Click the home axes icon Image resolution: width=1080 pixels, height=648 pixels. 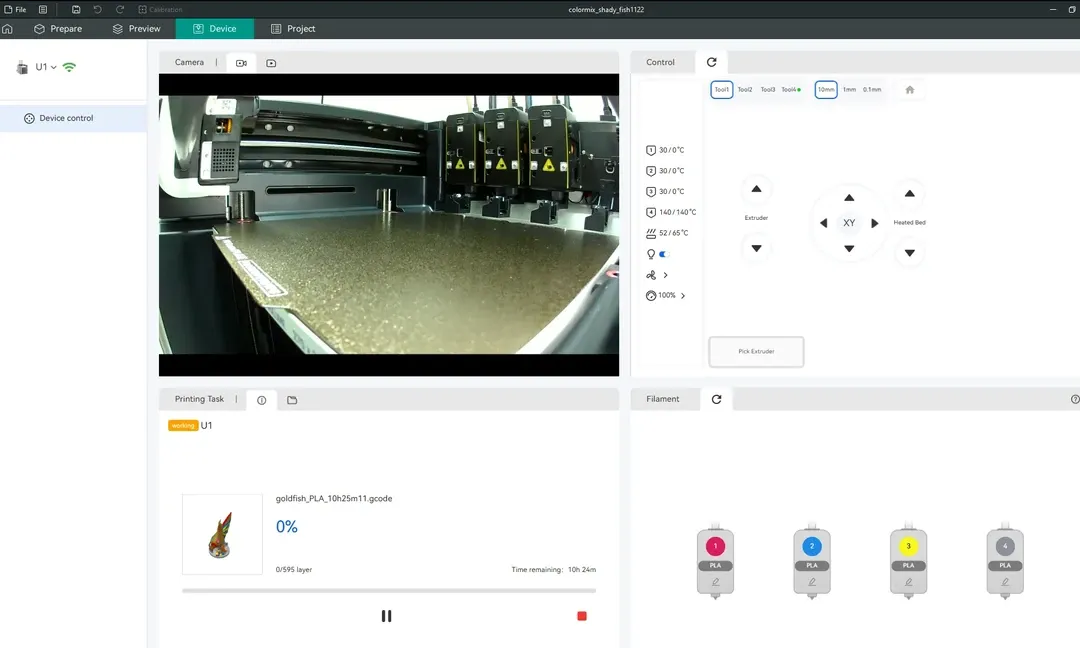tap(909, 90)
